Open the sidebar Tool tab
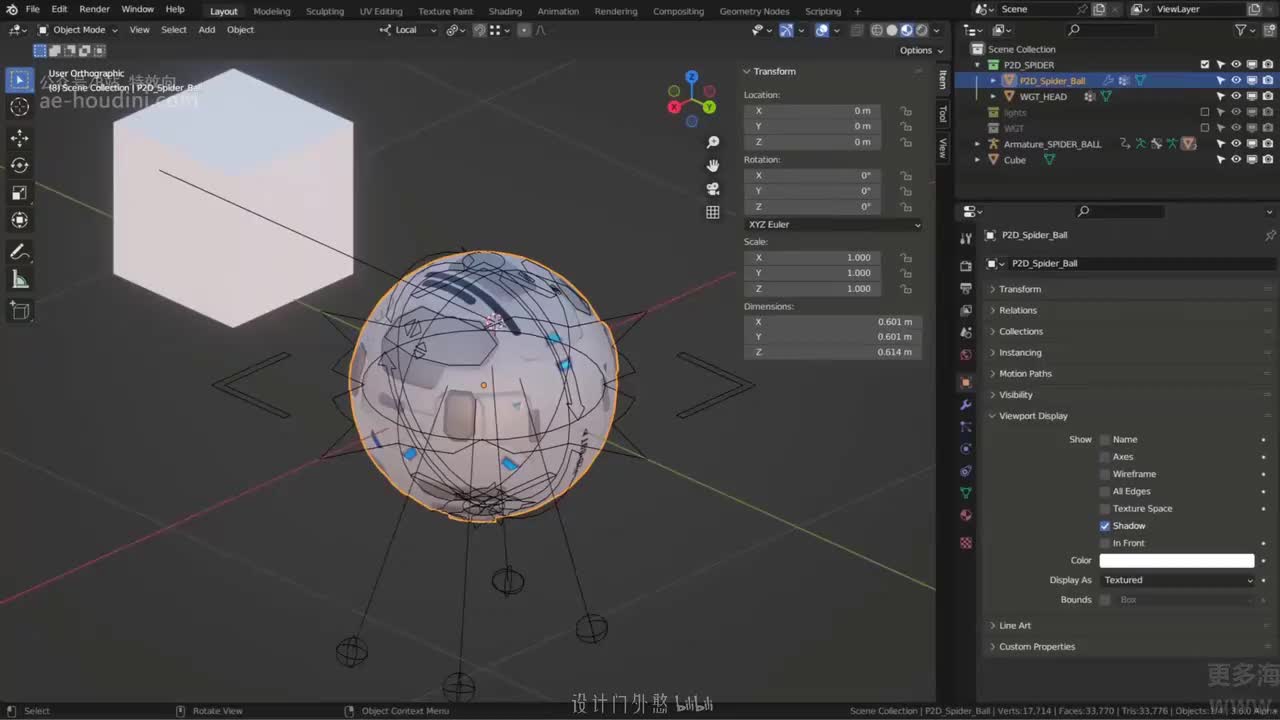 point(942,115)
